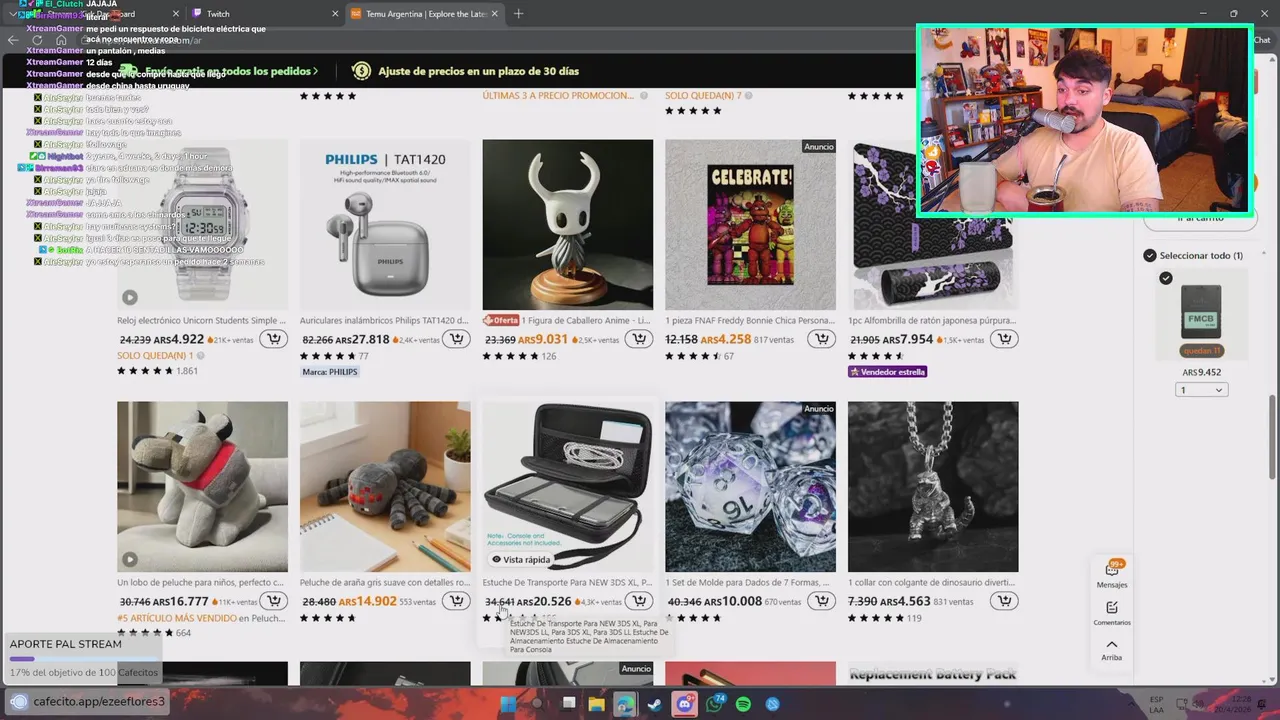Click SOLO QUEDA(N) 1 under the watch
Viewport: 1280px width, 720px height.
pyautogui.click(x=155, y=355)
